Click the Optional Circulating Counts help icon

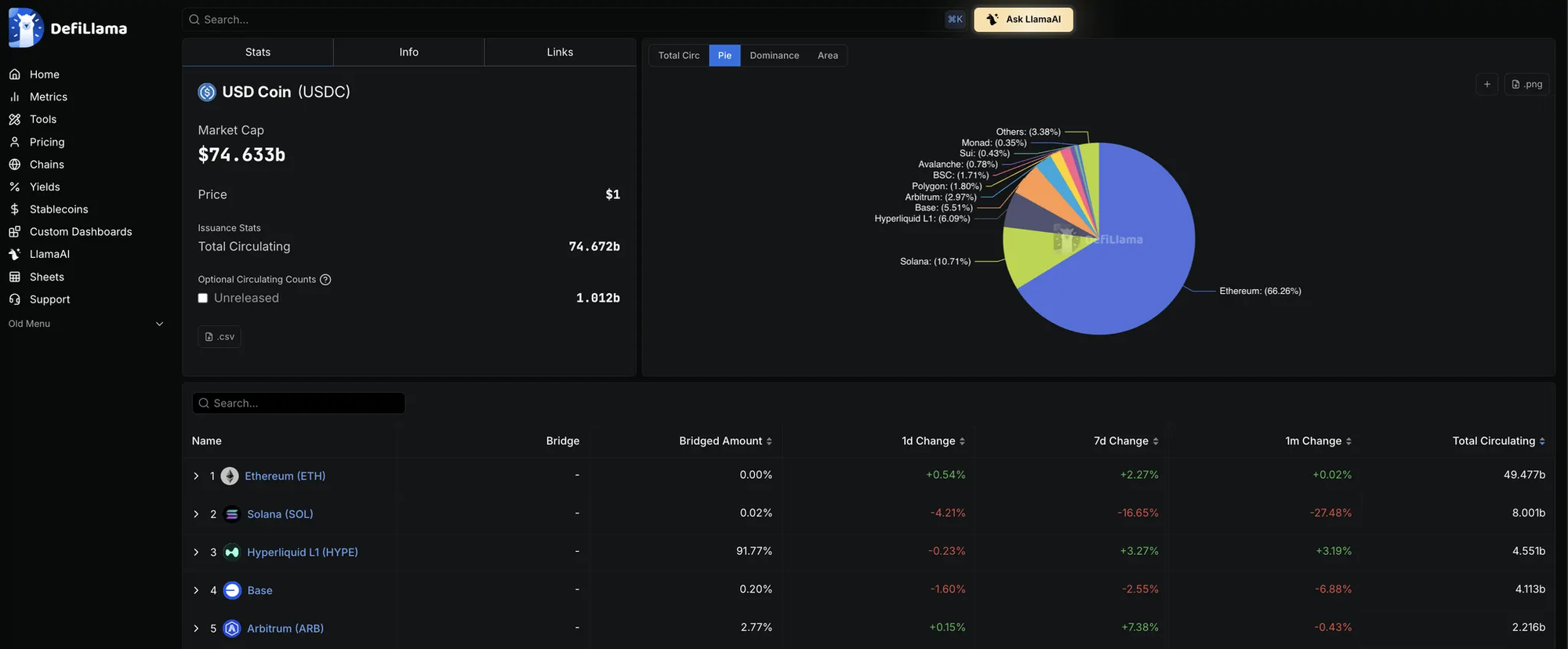pyautogui.click(x=325, y=280)
